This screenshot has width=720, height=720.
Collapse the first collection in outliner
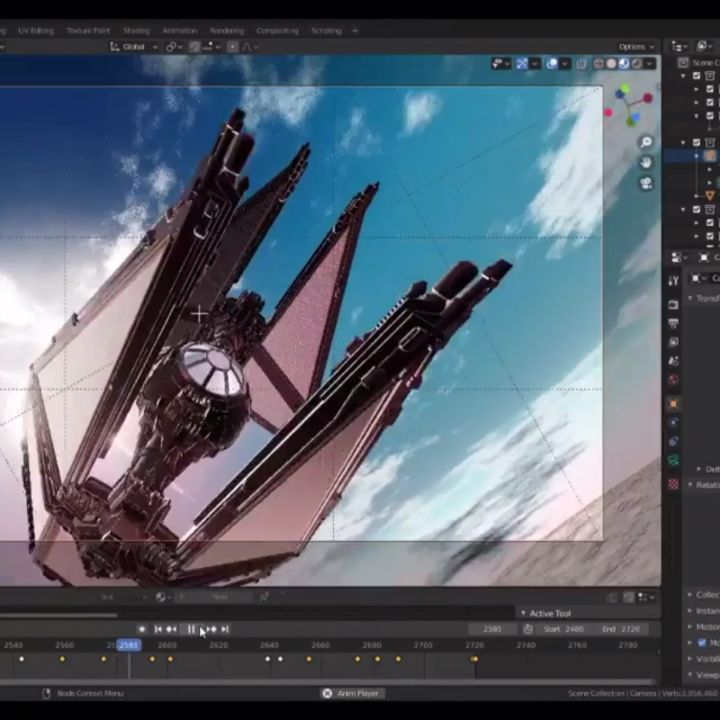click(684, 76)
